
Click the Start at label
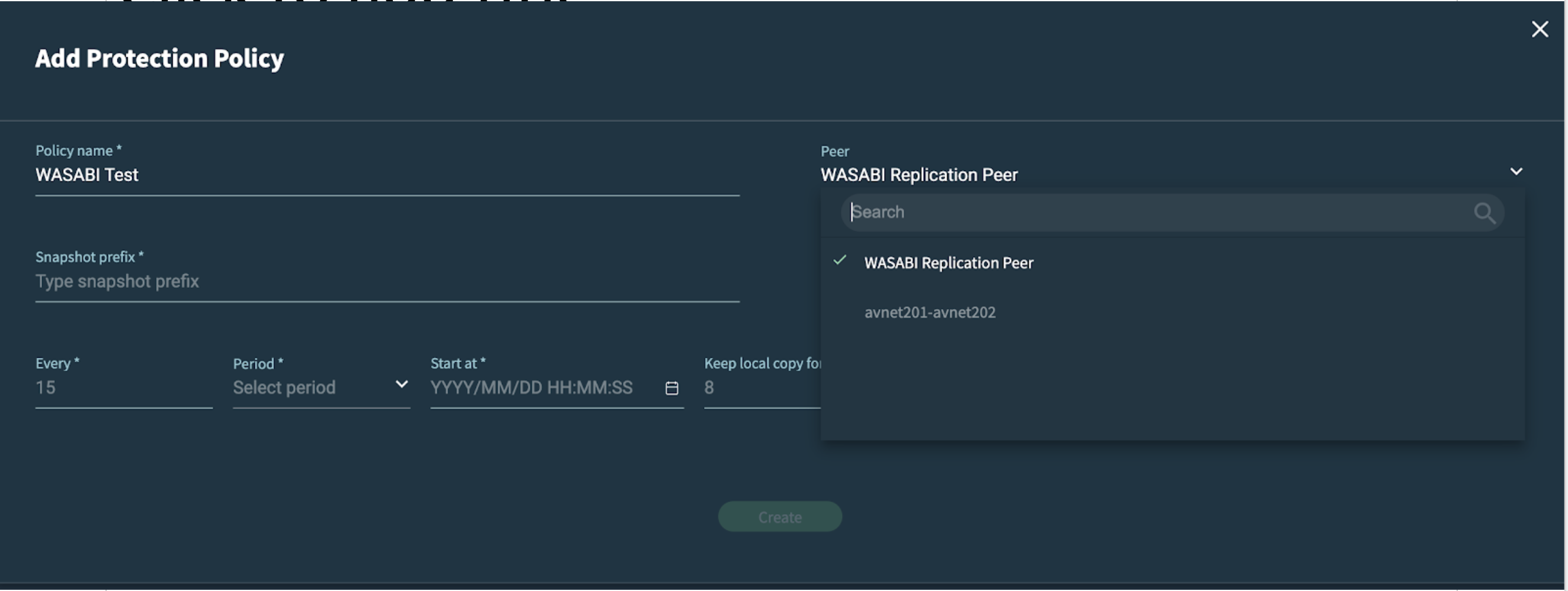[457, 364]
